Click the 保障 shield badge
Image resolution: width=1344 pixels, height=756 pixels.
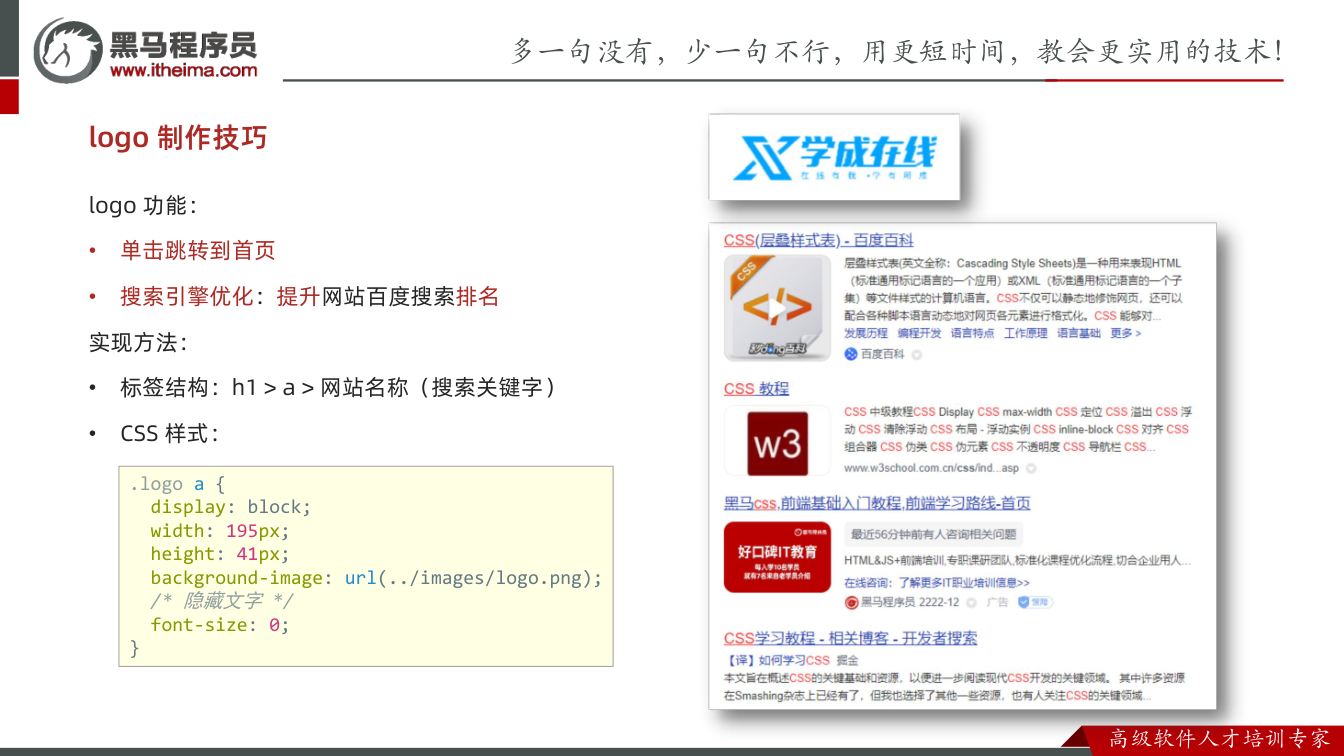(1035, 602)
